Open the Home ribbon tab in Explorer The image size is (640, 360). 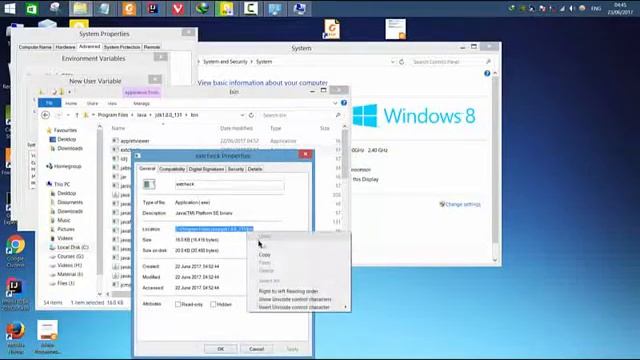point(71,103)
